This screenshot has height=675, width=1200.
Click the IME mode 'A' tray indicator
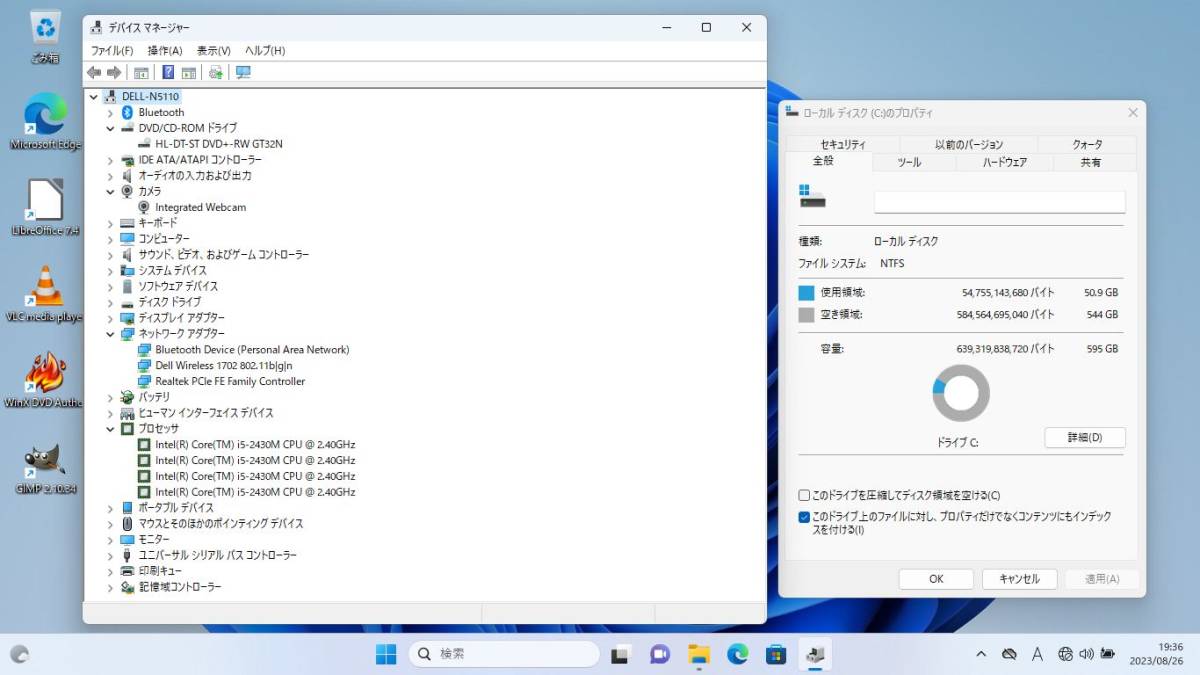click(1037, 654)
